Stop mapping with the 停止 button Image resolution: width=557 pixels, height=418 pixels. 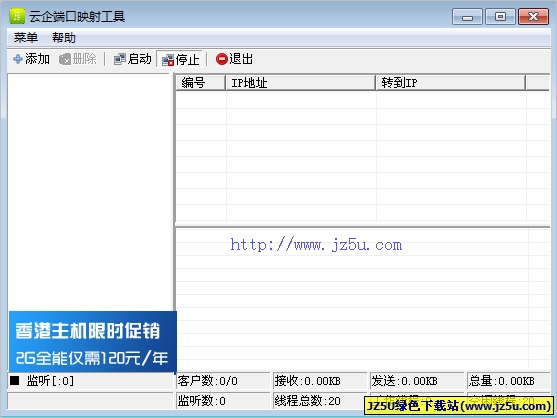click(x=180, y=59)
